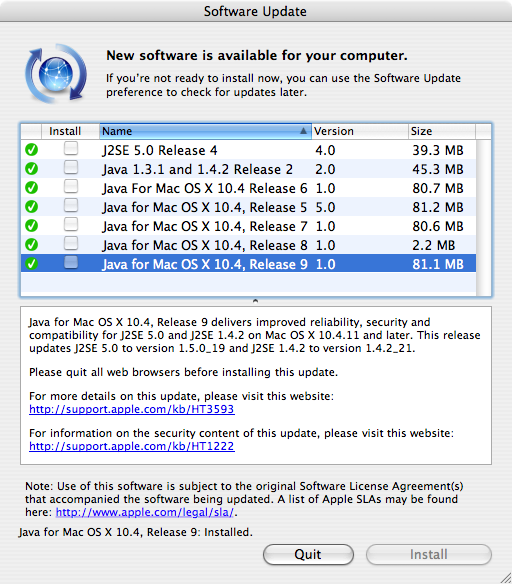Sort list by the Name column header
The width and height of the screenshot is (512, 584).
pos(205,131)
